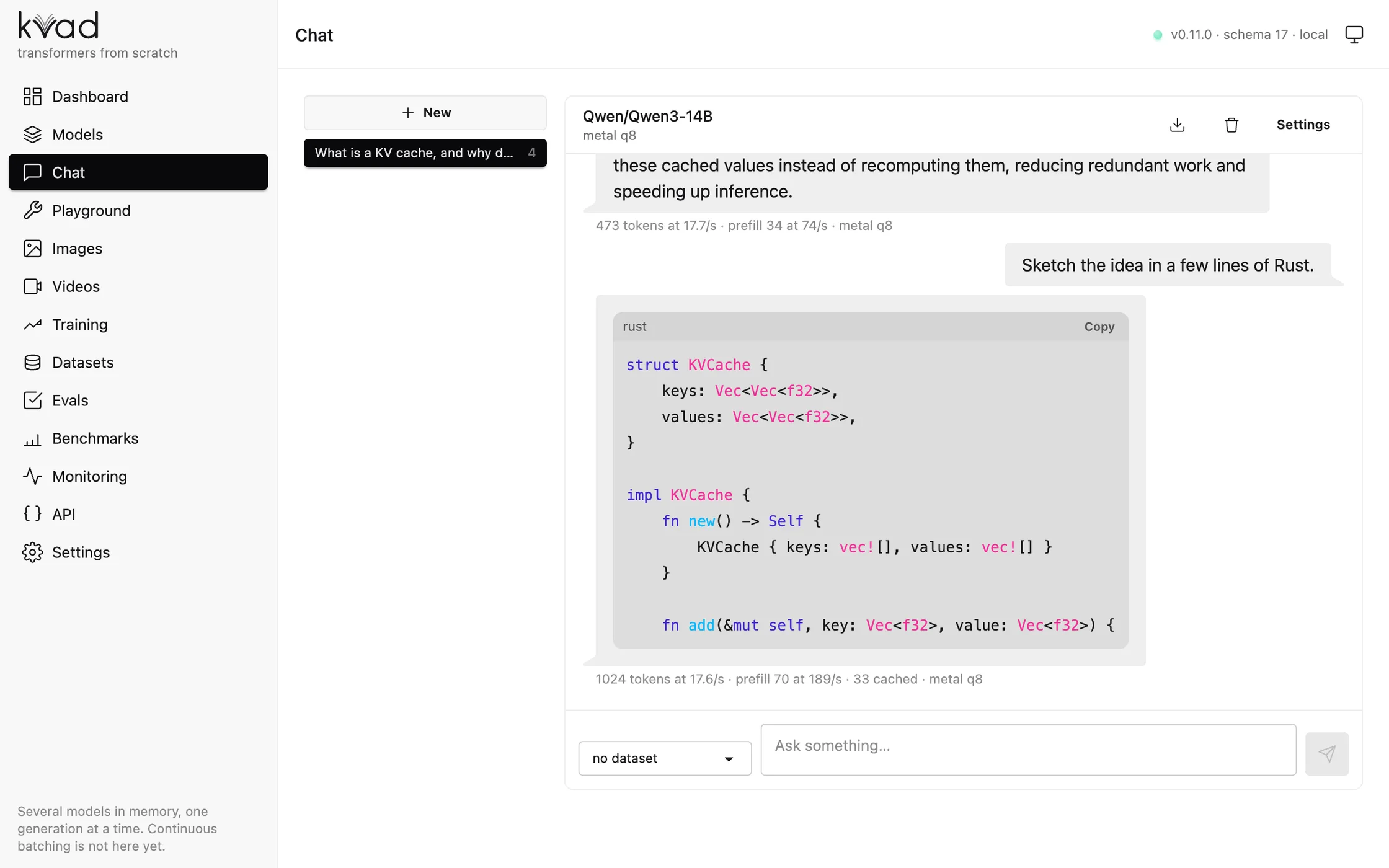The image size is (1389, 868).
Task: Download the conversation via export icon
Action: pyautogui.click(x=1177, y=125)
